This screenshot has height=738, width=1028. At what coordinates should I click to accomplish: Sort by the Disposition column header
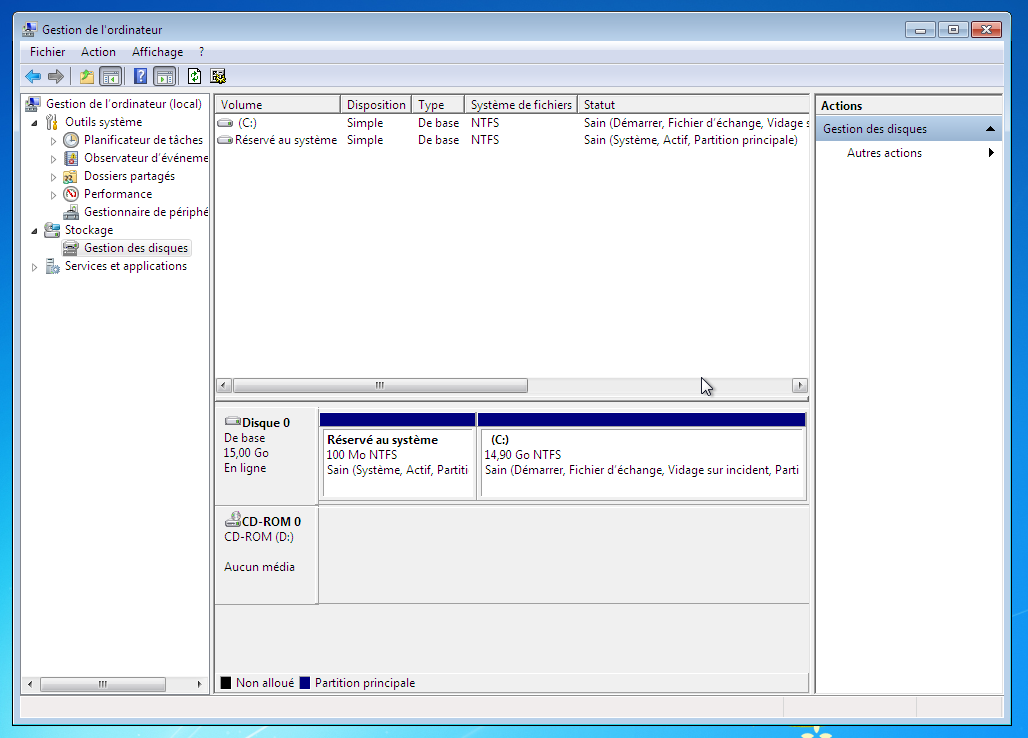(376, 105)
